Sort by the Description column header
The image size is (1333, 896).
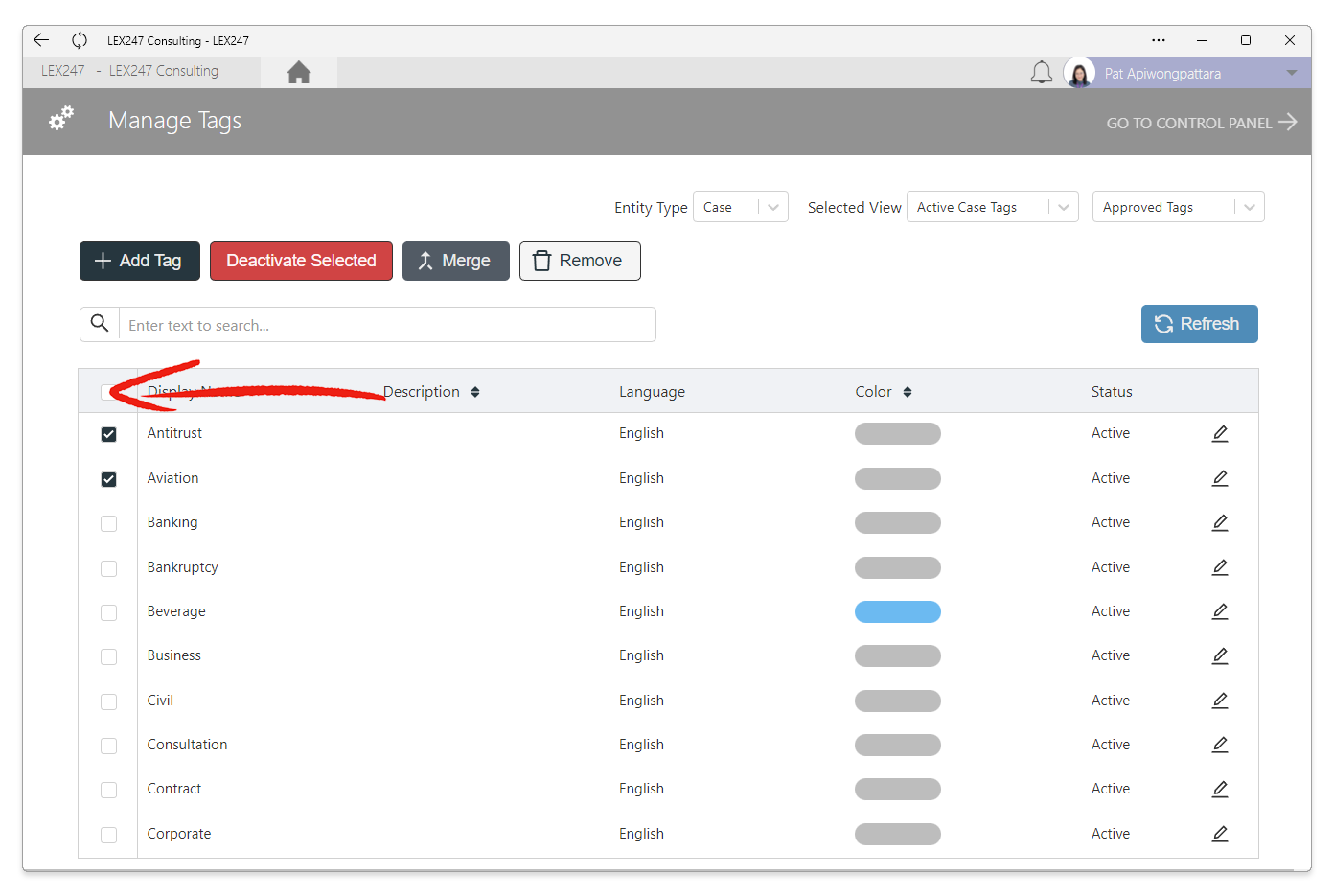coord(431,392)
